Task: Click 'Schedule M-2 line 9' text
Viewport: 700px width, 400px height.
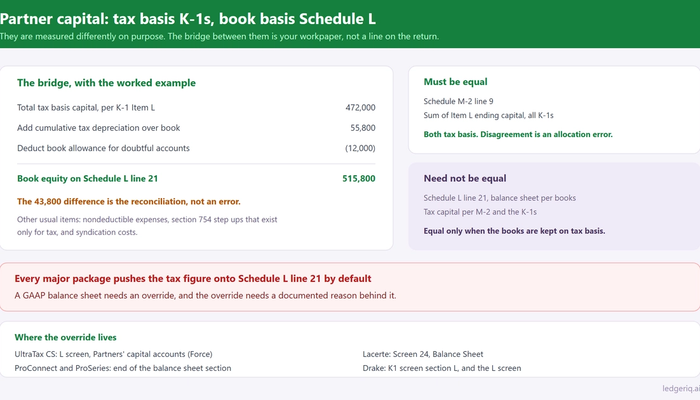Action: point(458,101)
